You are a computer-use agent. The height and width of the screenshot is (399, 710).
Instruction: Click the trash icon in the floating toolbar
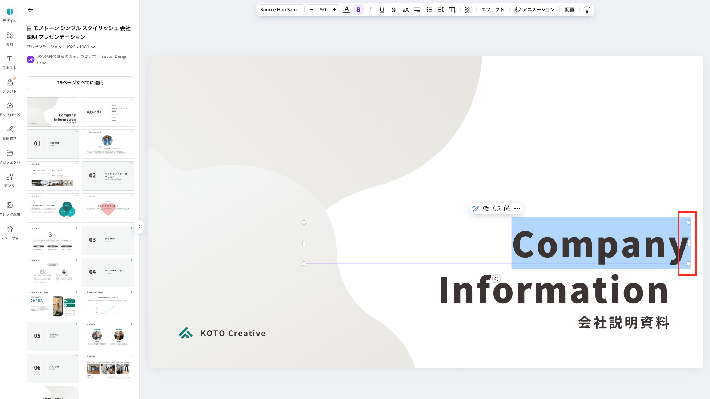507,208
